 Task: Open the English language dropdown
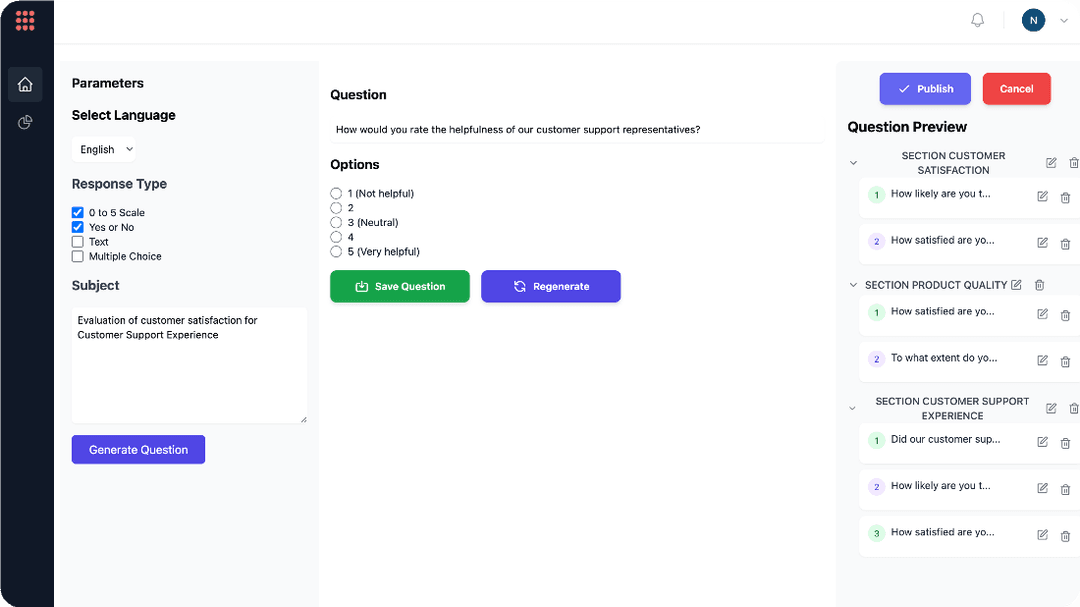pyautogui.click(x=105, y=149)
